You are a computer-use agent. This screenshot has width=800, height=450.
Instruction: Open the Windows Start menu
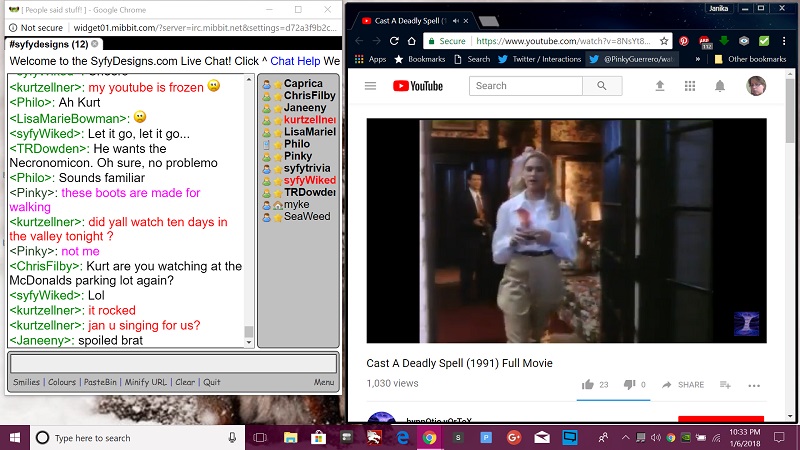[x=15, y=438]
